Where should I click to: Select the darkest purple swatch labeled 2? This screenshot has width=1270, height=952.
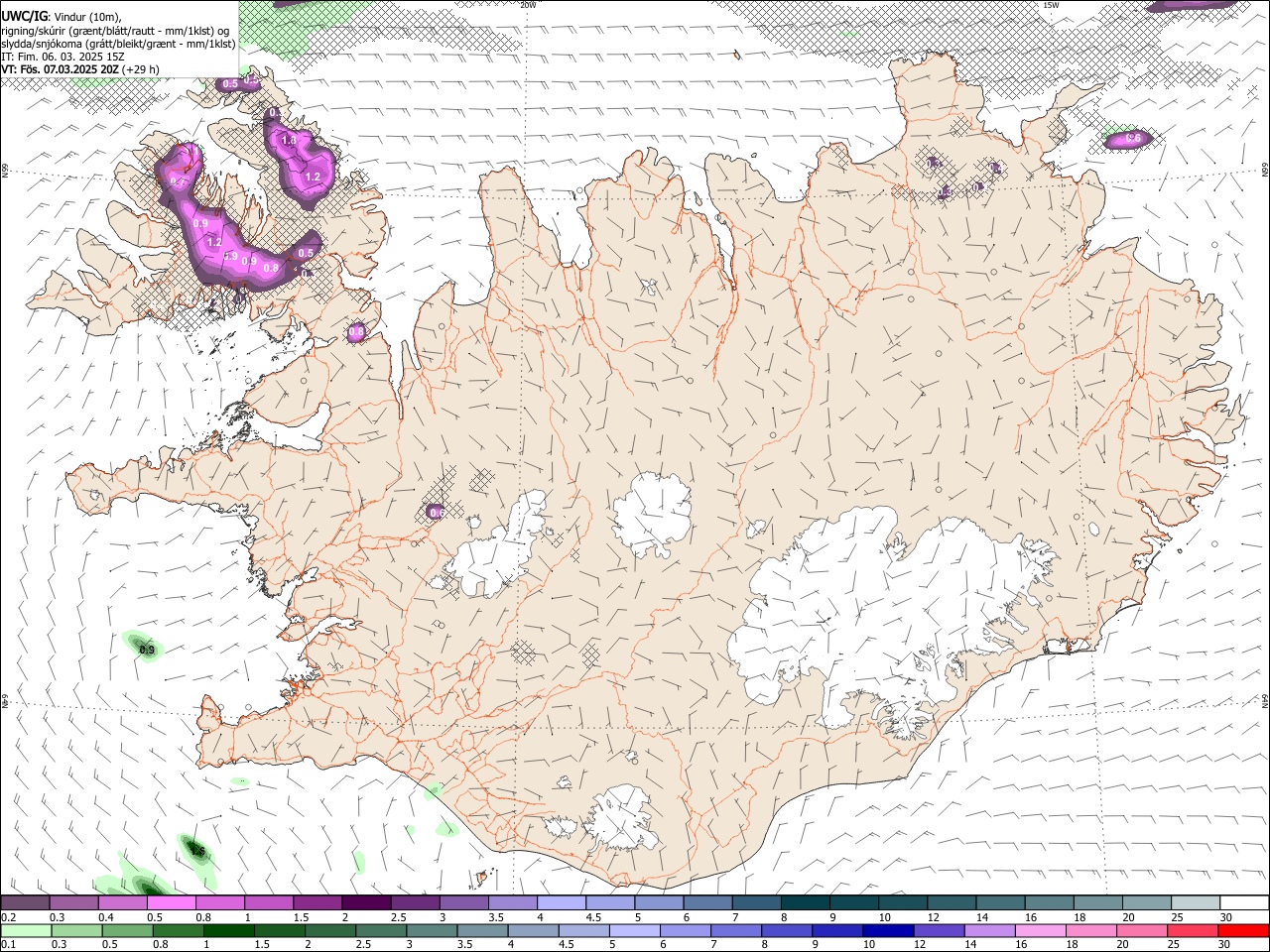coord(365,903)
